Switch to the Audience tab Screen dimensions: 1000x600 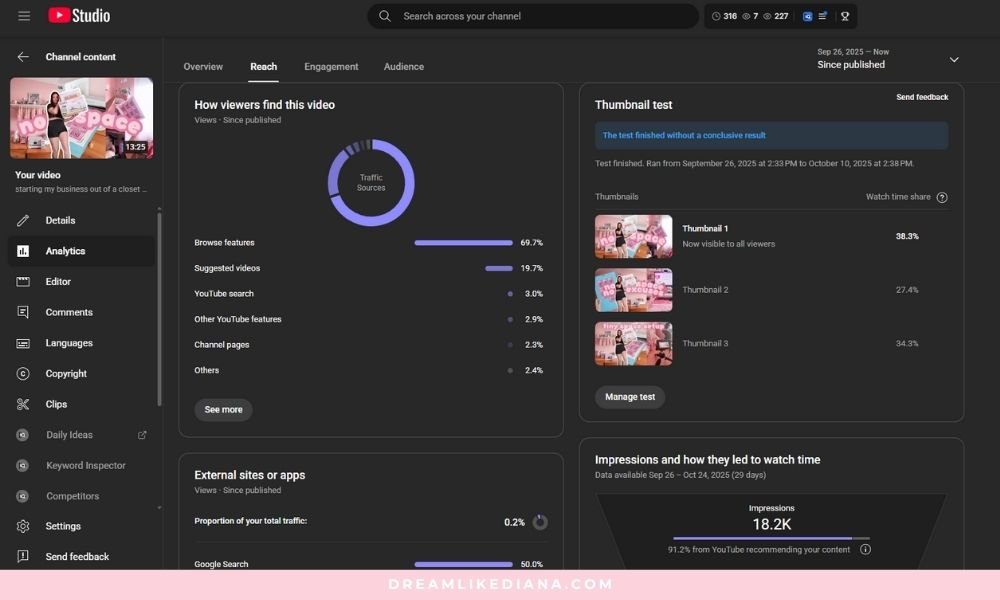(404, 66)
